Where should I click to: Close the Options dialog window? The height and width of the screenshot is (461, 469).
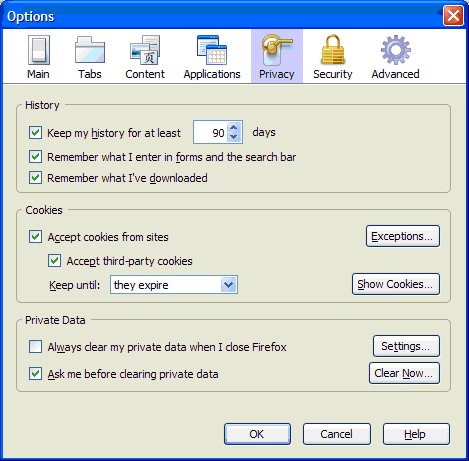click(453, 16)
